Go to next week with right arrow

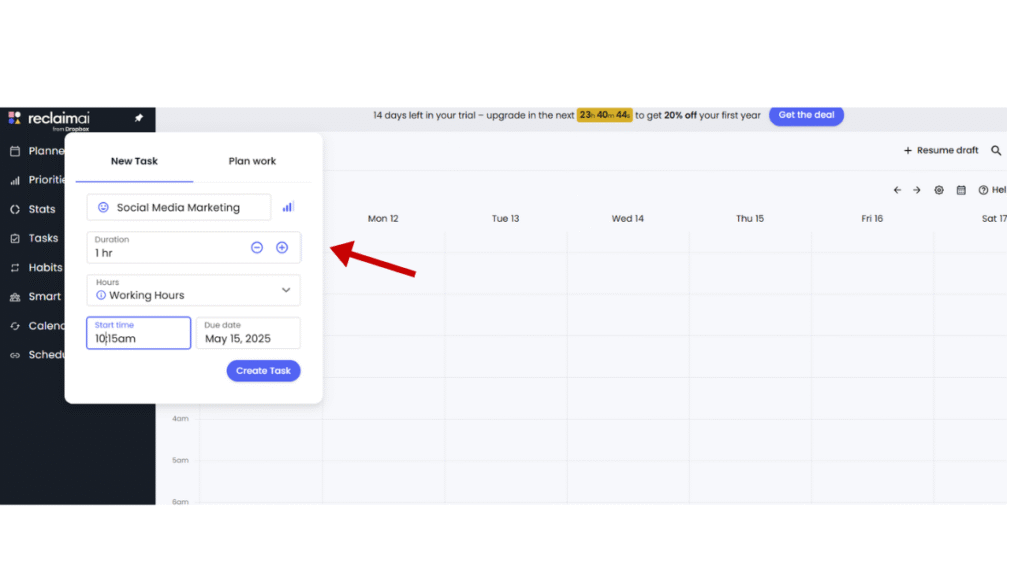point(916,190)
